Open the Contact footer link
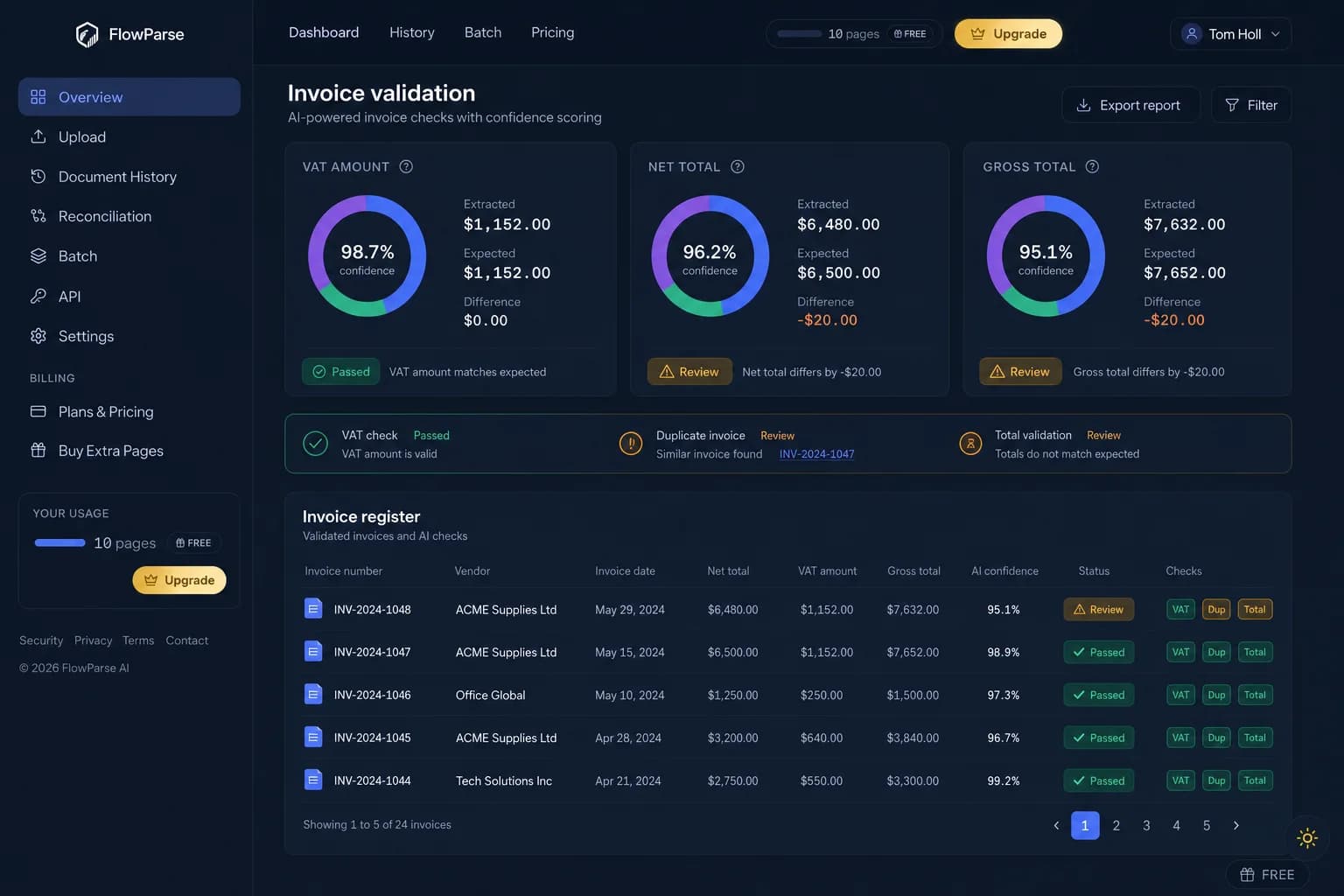This screenshot has height=896, width=1344. point(187,640)
